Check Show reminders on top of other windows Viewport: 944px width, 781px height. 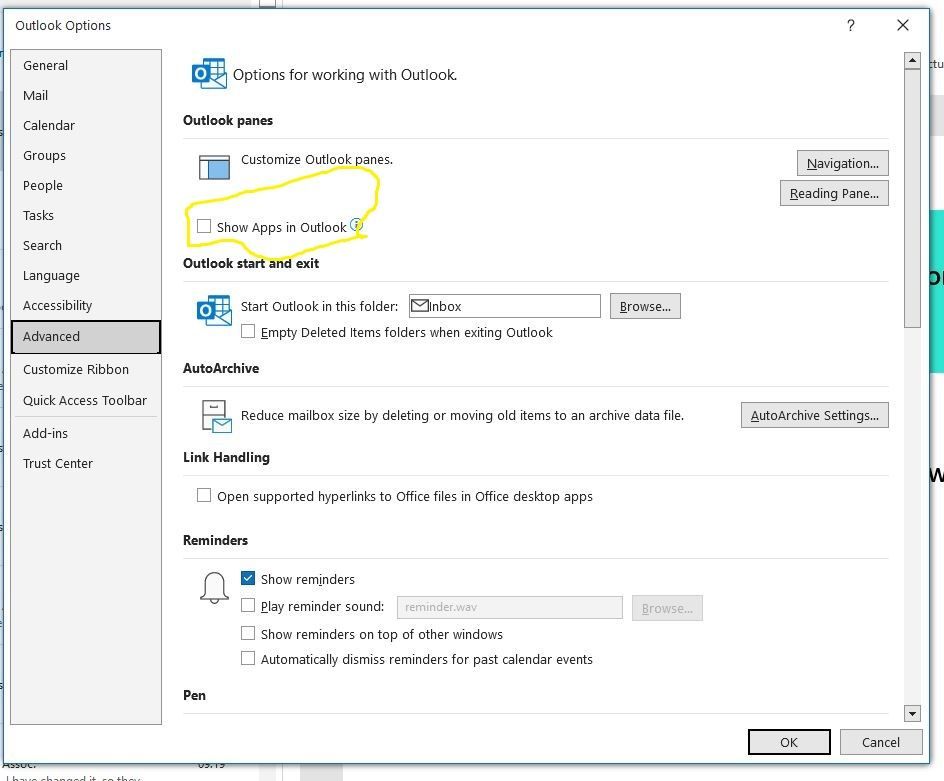248,633
